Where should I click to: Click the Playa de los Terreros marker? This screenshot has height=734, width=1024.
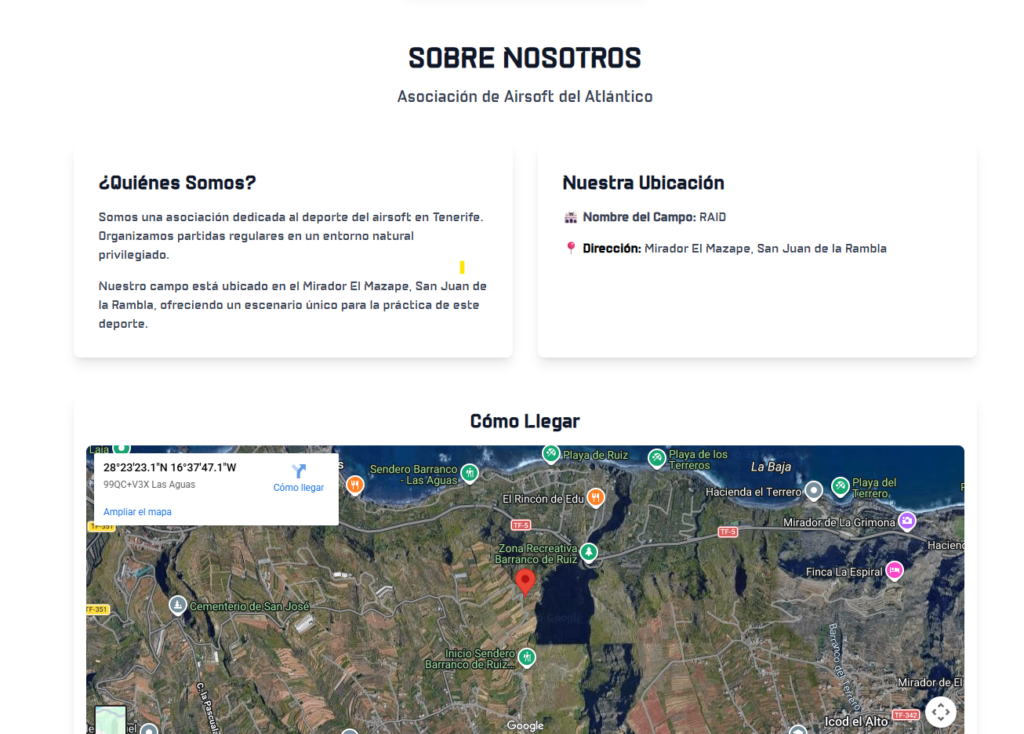pyautogui.click(x=657, y=458)
